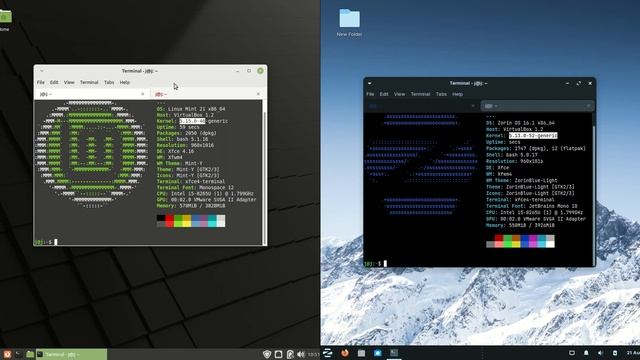
Task: Open Edit menu in Mint terminal
Action: coord(54,82)
